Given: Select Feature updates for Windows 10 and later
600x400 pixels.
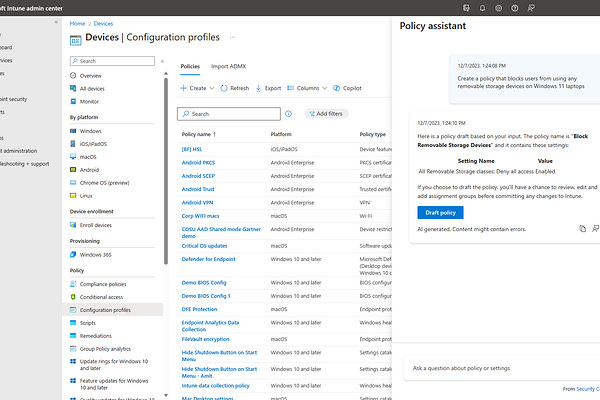Looking at the screenshot, I should coord(112,384).
